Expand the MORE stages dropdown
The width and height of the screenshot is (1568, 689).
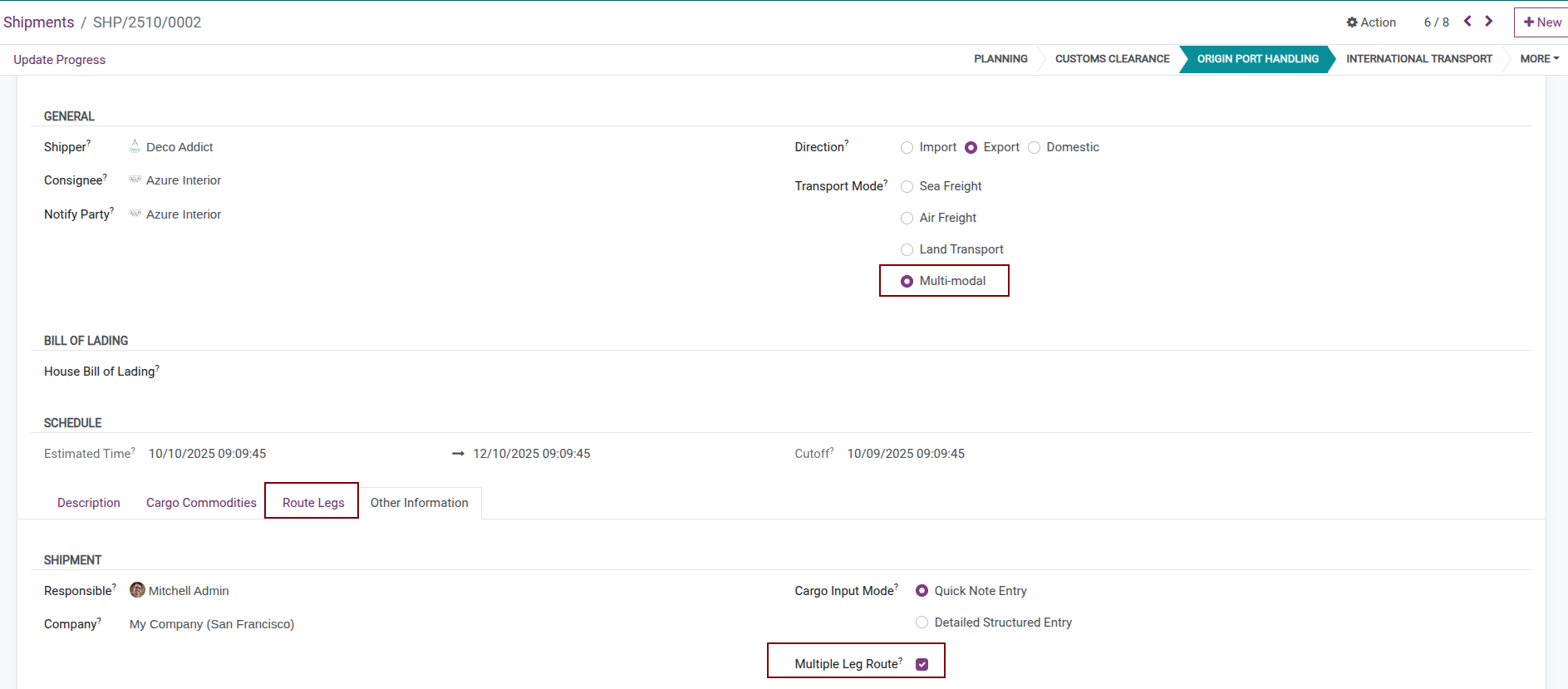pos(1539,59)
